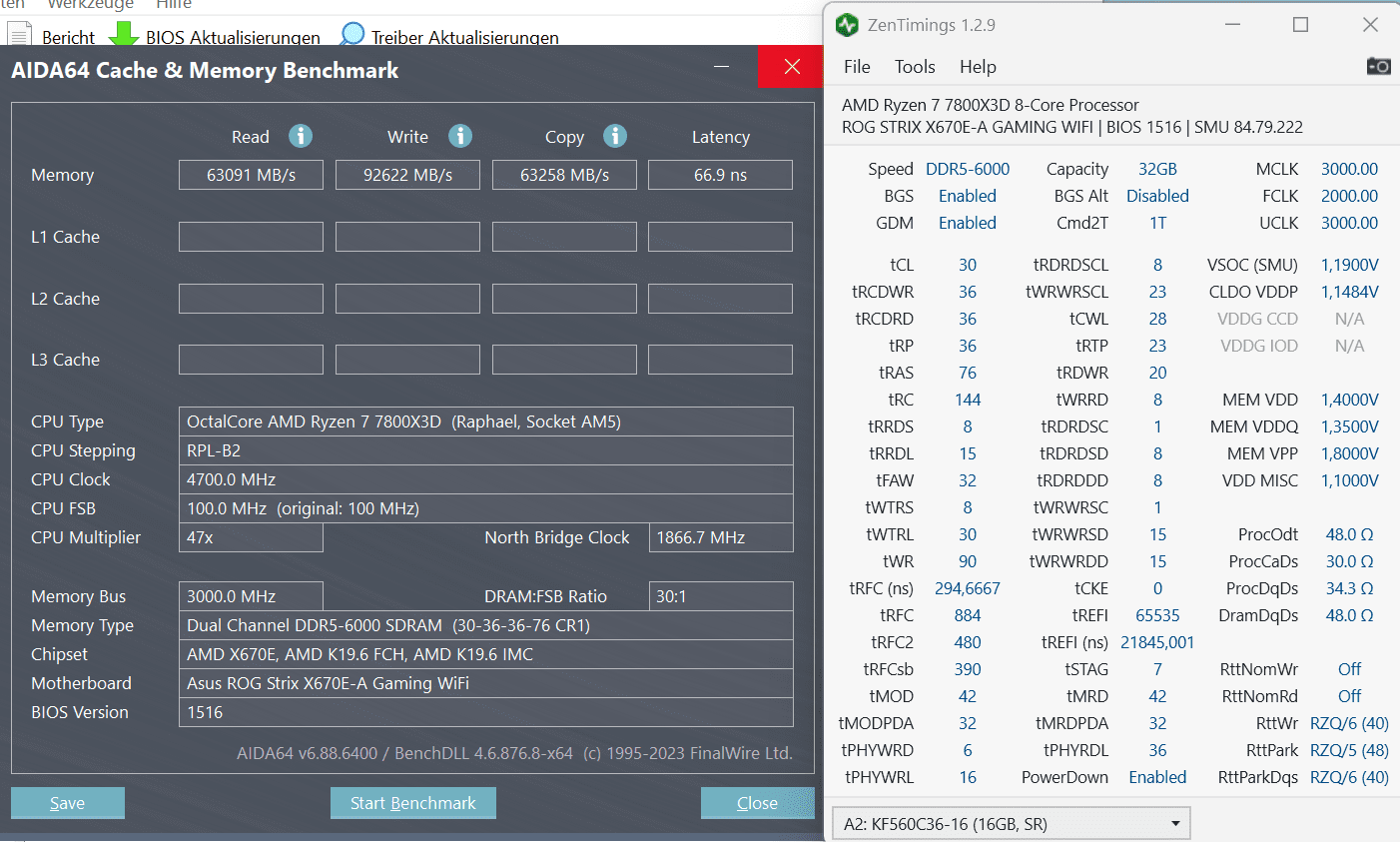
Task: Click the BIOS Aktualisierungen green arrow icon
Action: (x=123, y=35)
